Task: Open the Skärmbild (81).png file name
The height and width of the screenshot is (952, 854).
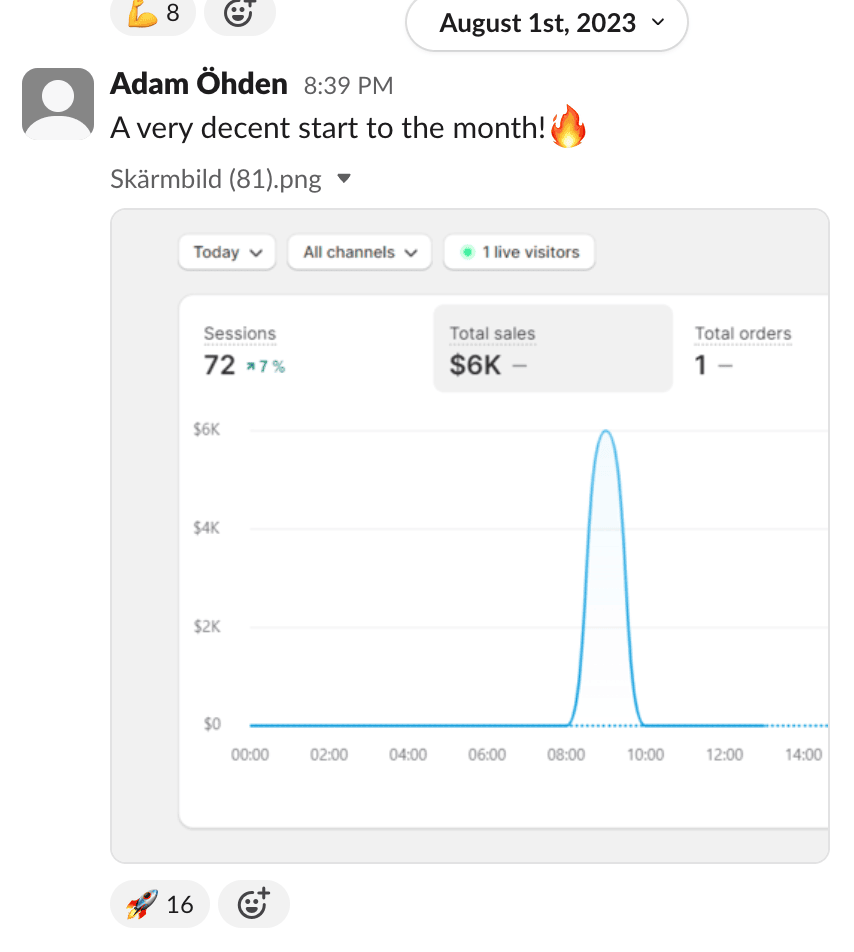Action: pos(216,180)
